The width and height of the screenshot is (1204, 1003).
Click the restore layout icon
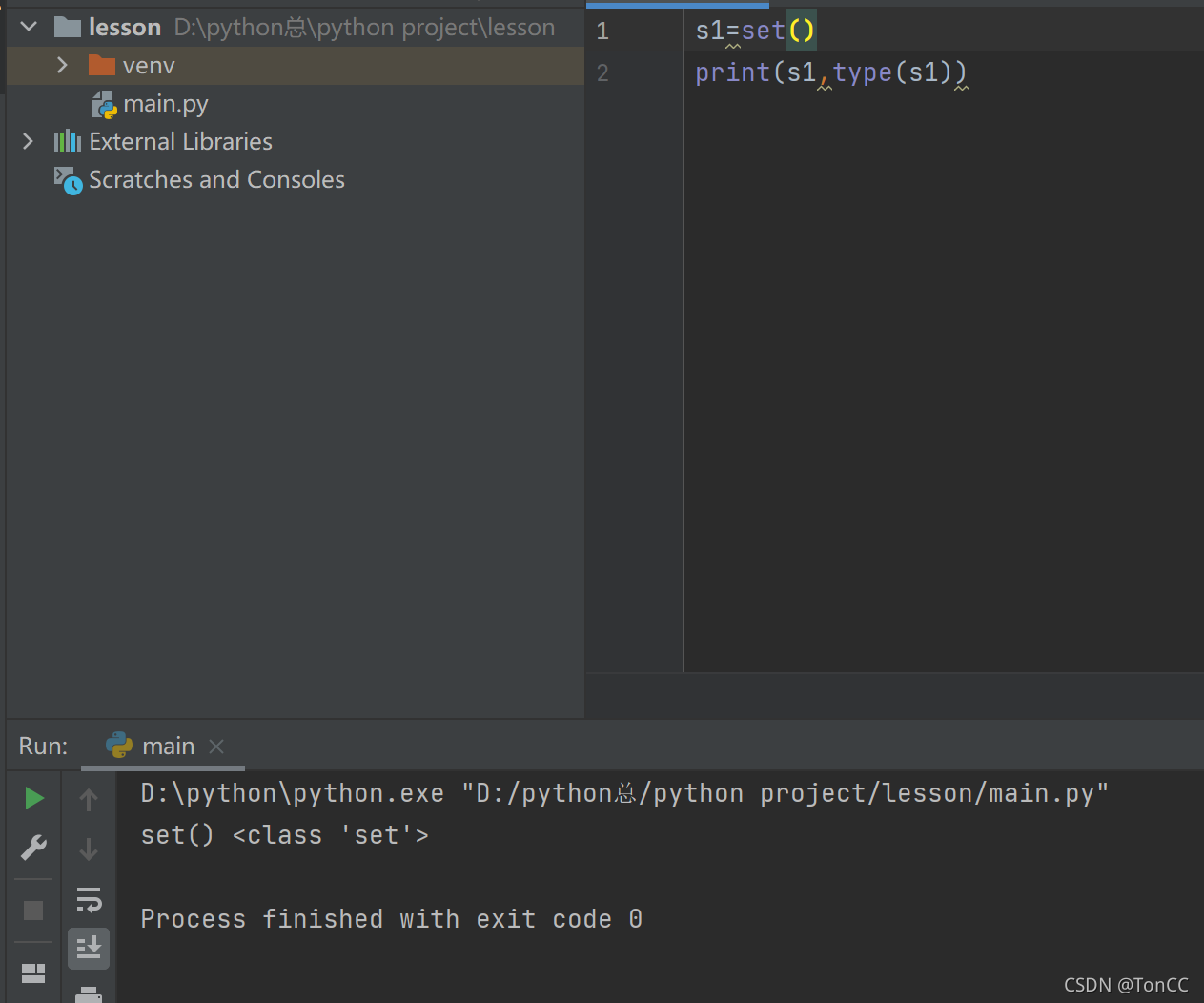click(33, 972)
